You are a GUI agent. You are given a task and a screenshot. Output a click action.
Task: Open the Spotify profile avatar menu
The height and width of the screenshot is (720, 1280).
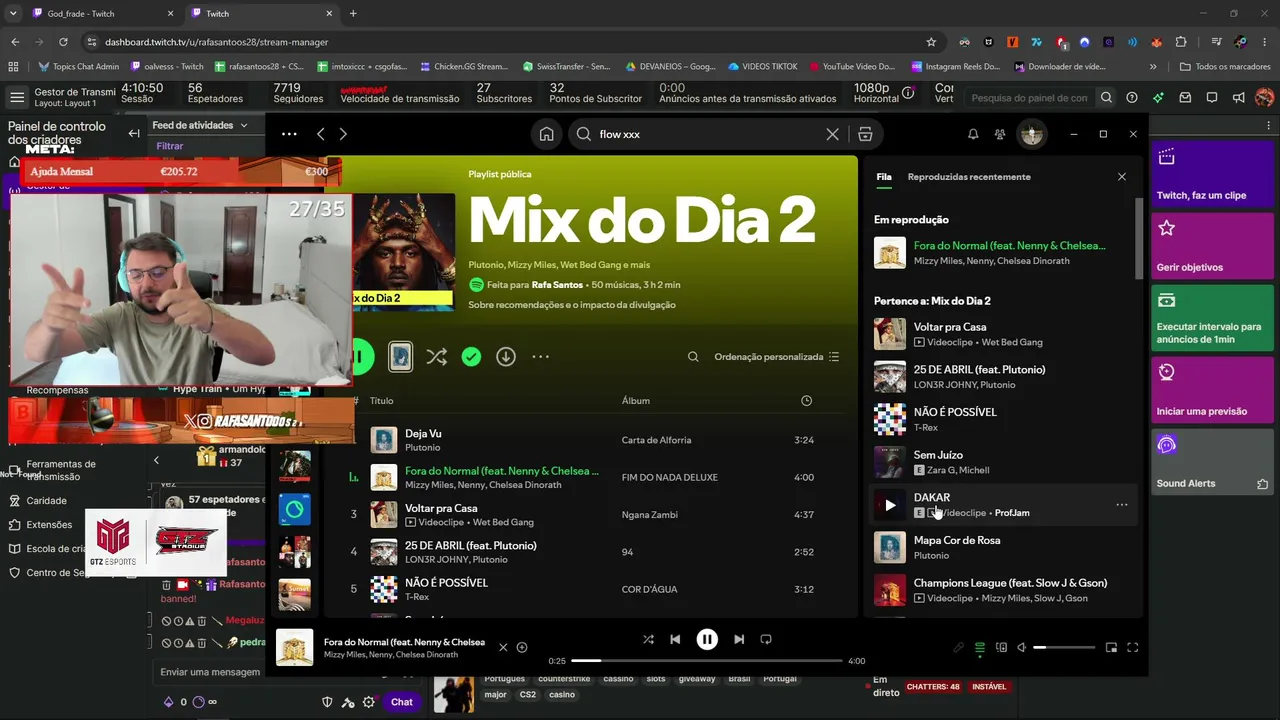[1032, 134]
